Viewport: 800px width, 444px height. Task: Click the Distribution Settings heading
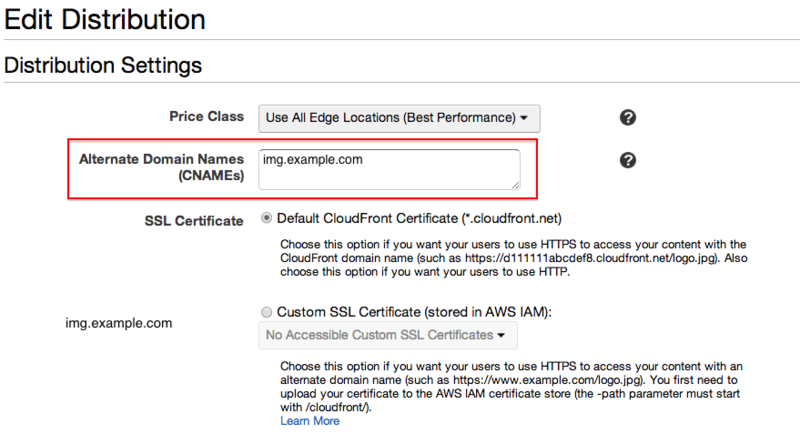click(x=103, y=65)
